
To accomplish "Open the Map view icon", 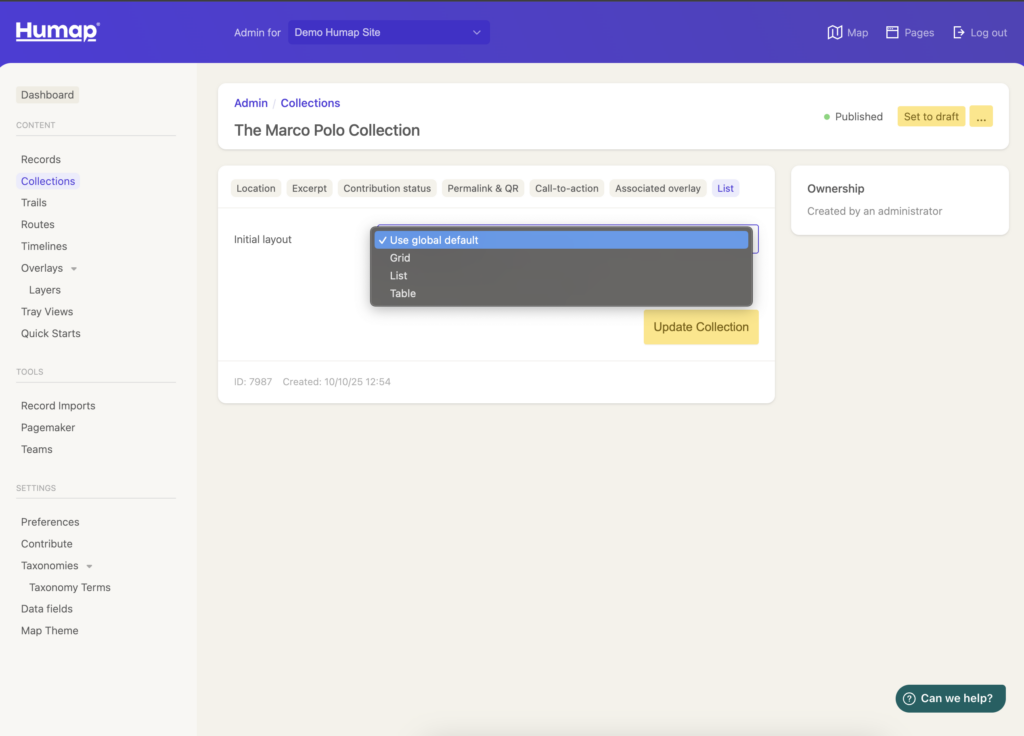I will click(835, 33).
